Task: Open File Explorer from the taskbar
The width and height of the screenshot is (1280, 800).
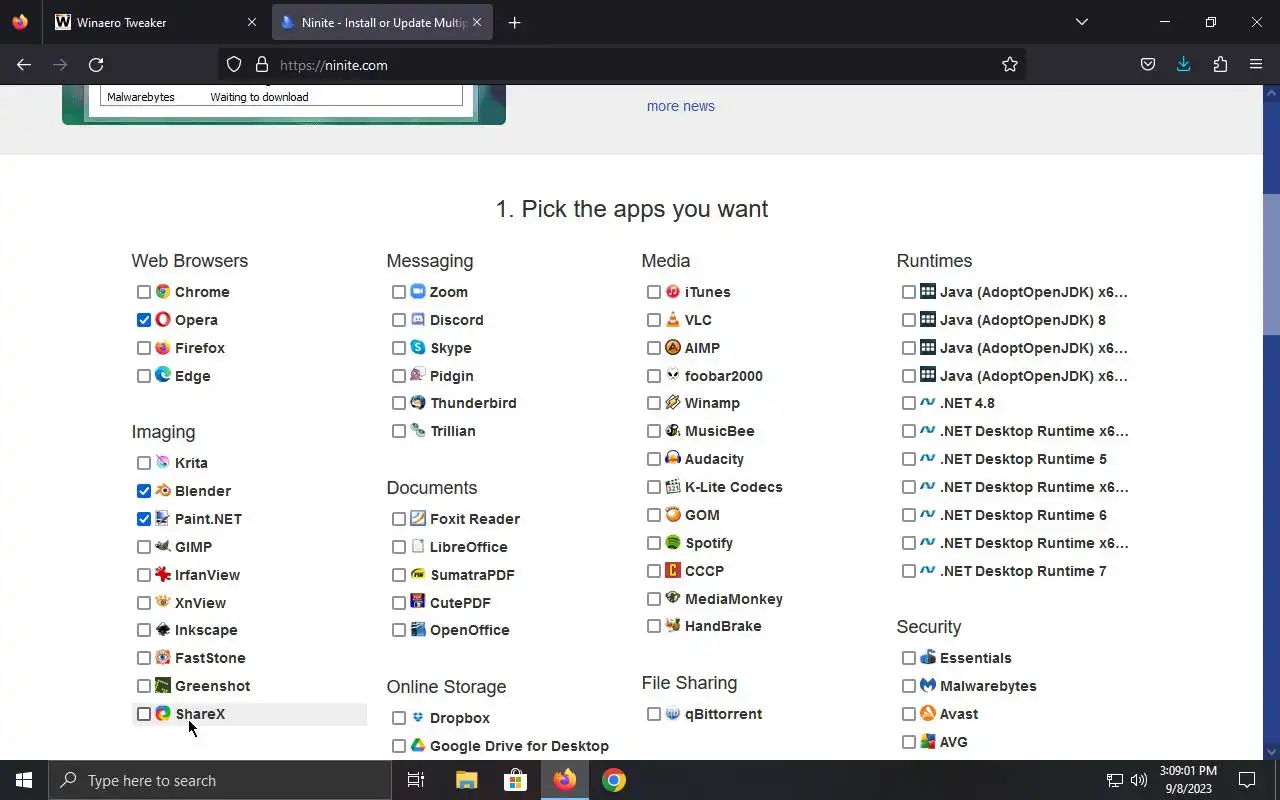Action: click(466, 780)
